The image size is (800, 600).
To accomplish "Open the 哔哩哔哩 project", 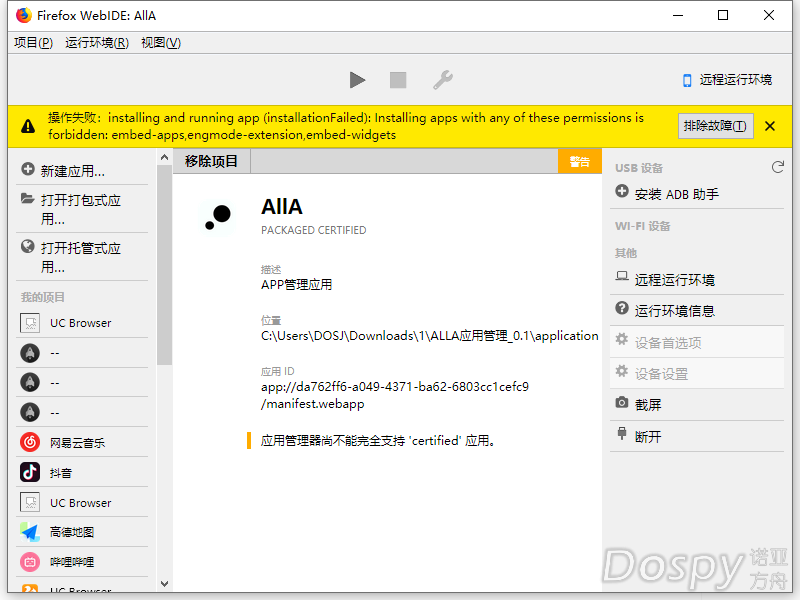I will 71,562.
